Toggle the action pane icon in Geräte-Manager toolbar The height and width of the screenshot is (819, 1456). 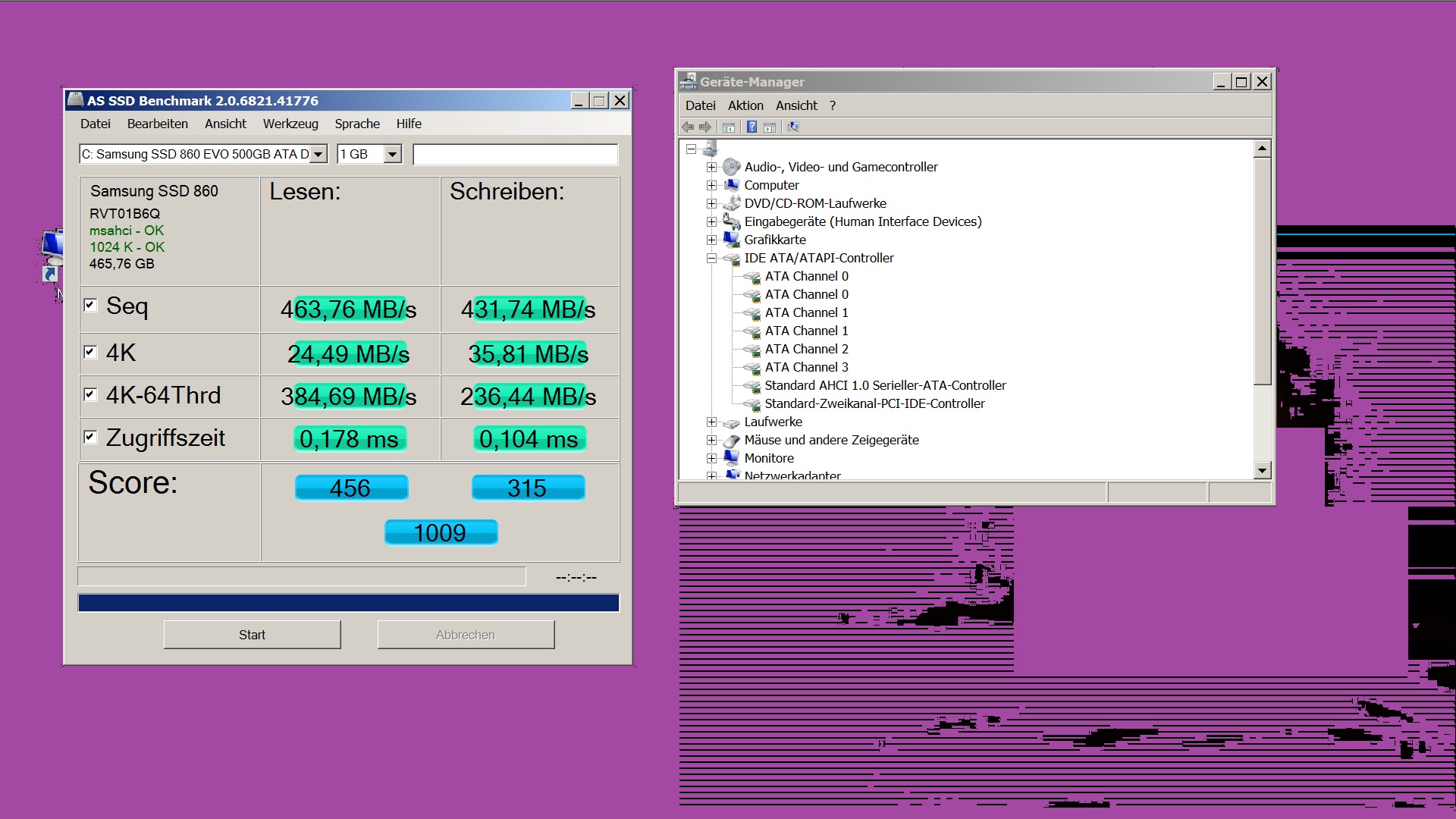point(770,127)
